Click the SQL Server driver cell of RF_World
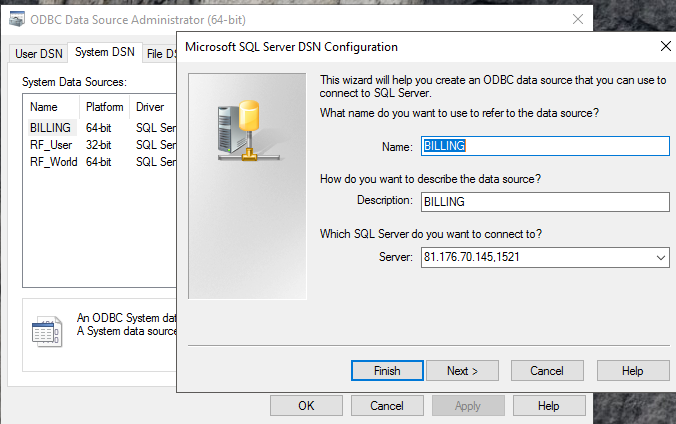The width and height of the screenshot is (676, 424). 156,162
